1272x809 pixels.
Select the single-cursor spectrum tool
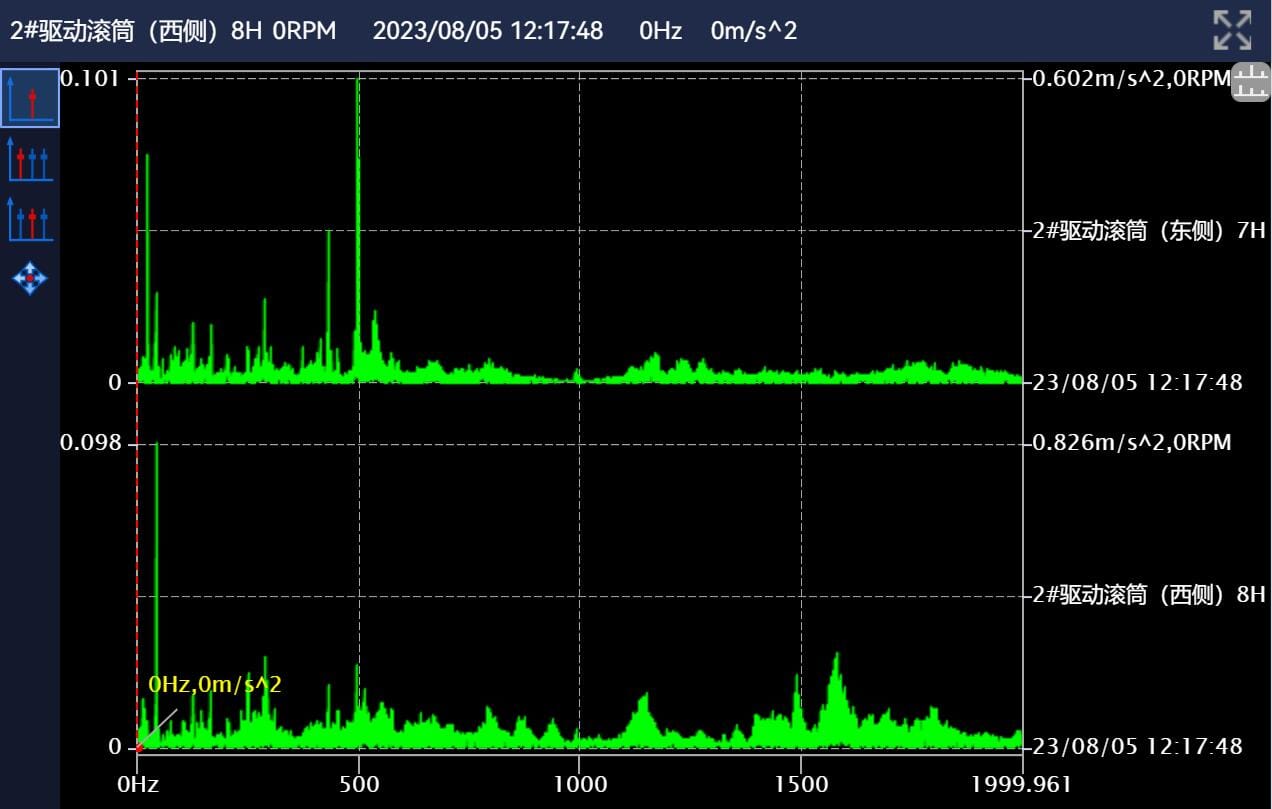click(x=30, y=98)
